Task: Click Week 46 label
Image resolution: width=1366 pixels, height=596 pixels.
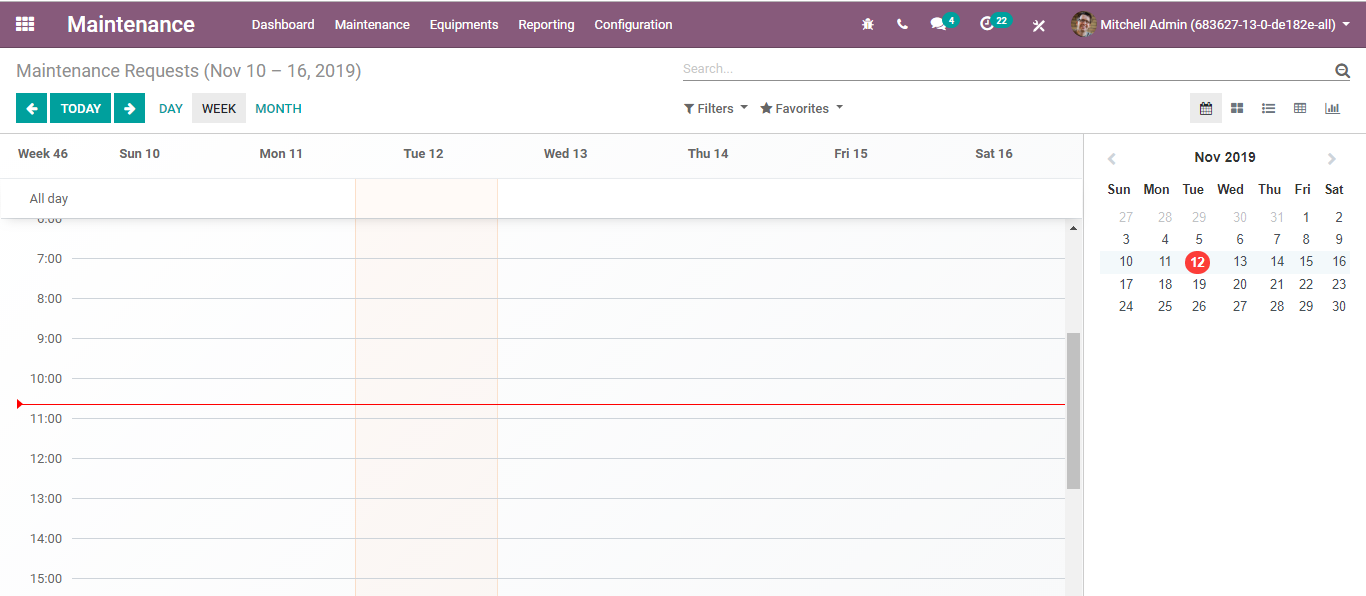Action: tap(43, 153)
